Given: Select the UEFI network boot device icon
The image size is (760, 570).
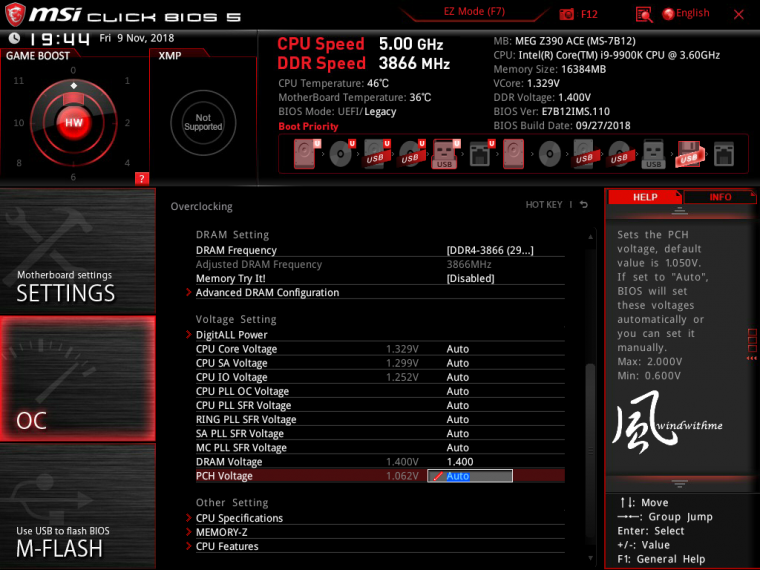Looking at the screenshot, I should click(x=481, y=154).
